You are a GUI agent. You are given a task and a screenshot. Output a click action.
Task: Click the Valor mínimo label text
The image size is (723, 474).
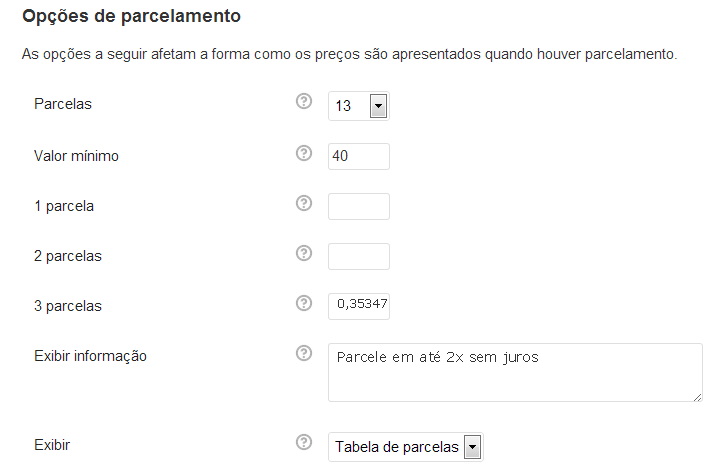[x=77, y=155]
